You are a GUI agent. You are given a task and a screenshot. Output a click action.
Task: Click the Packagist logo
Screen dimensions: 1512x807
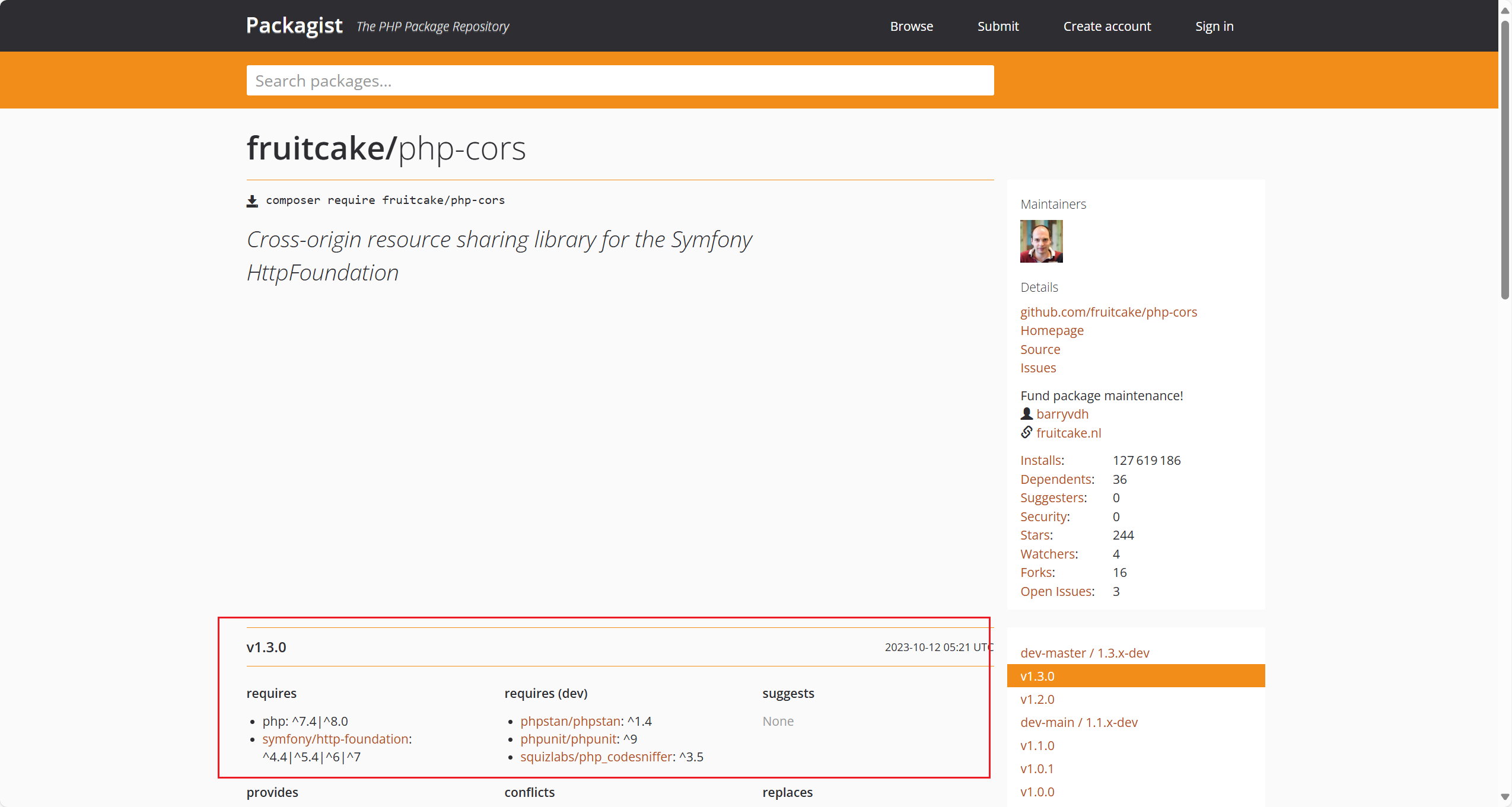[x=294, y=25]
